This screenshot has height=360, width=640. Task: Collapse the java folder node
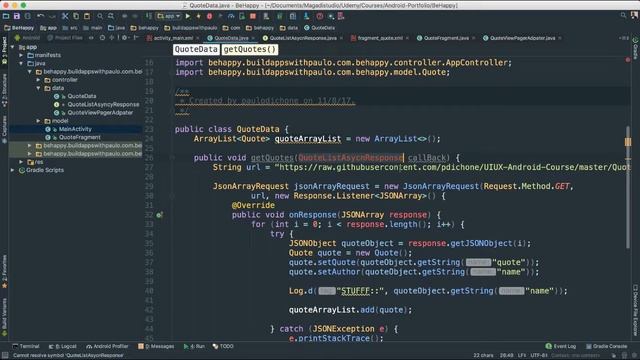[21, 63]
